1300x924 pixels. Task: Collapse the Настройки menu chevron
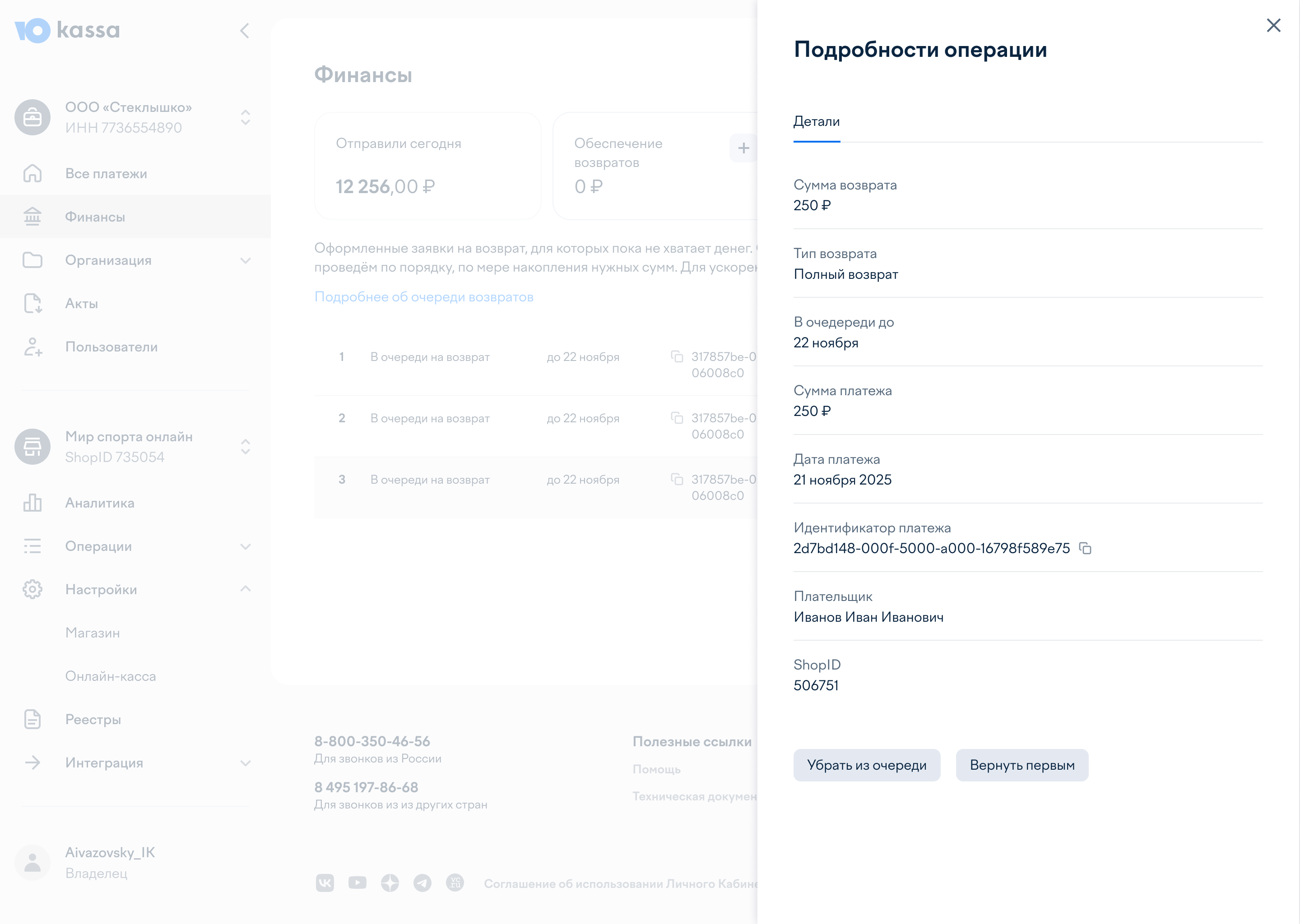[x=245, y=589]
